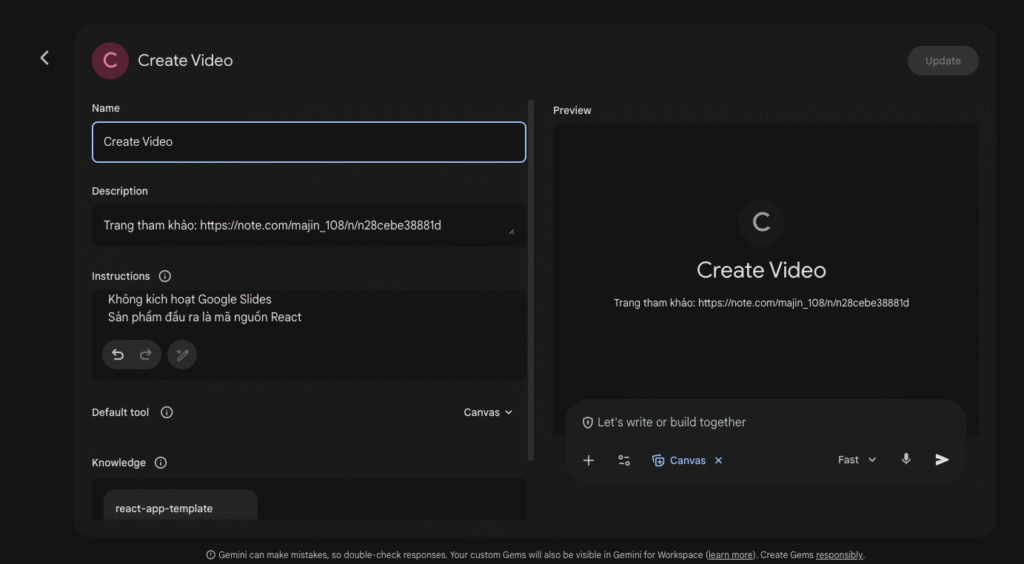Click the Knowledge info icon

(x=161, y=463)
